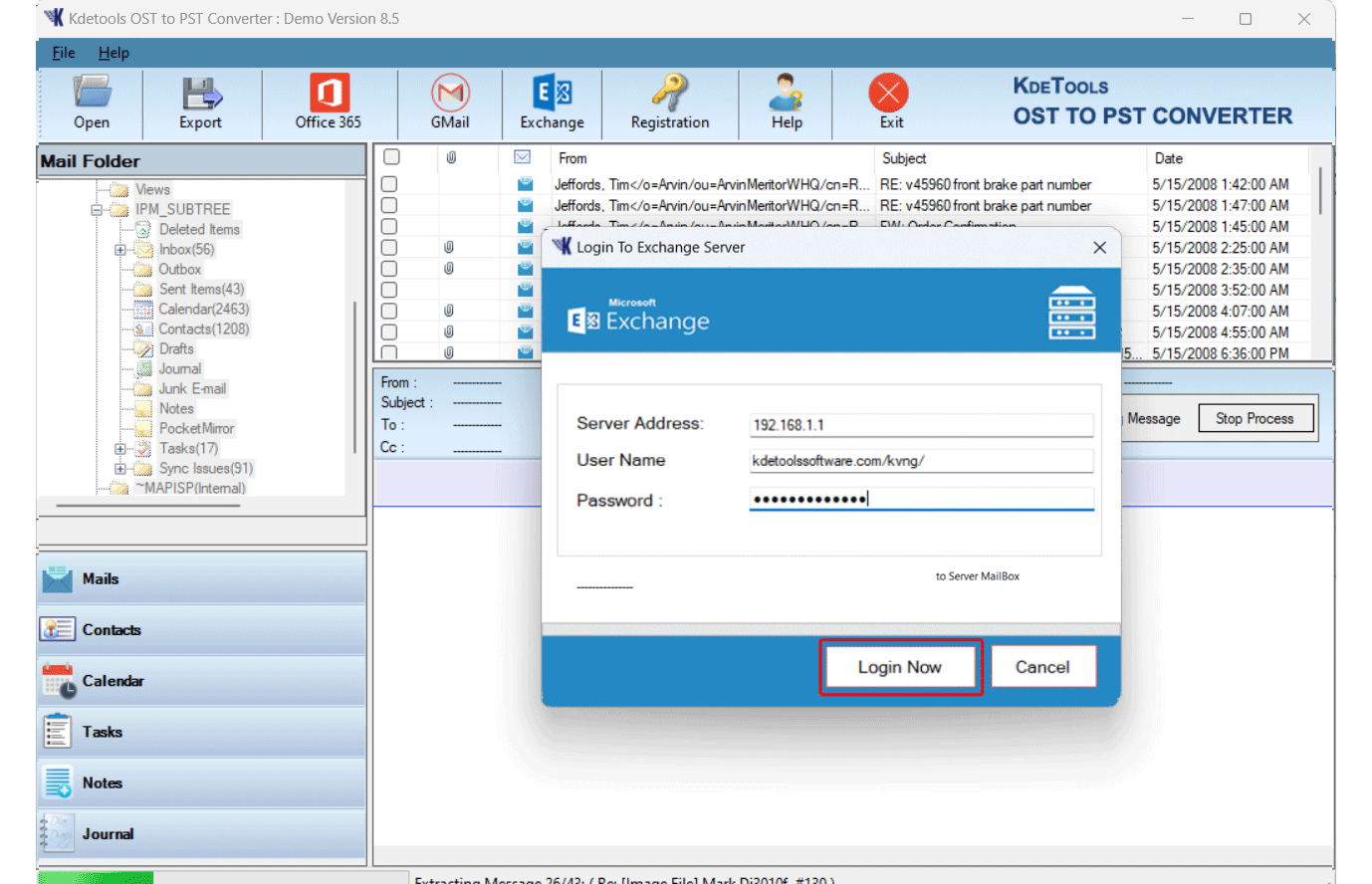Image resolution: width=1372 pixels, height=884 pixels.
Task: Open the File menu
Action: (x=63, y=53)
